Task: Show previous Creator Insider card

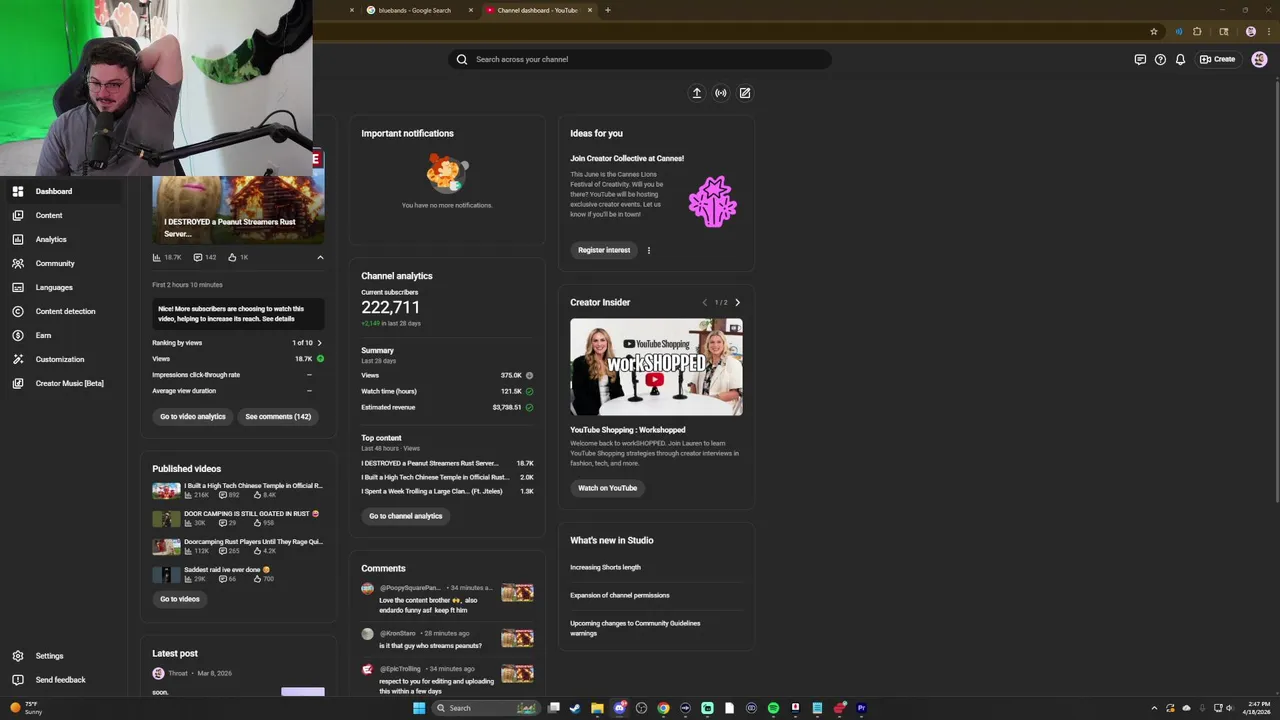Action: (704, 302)
